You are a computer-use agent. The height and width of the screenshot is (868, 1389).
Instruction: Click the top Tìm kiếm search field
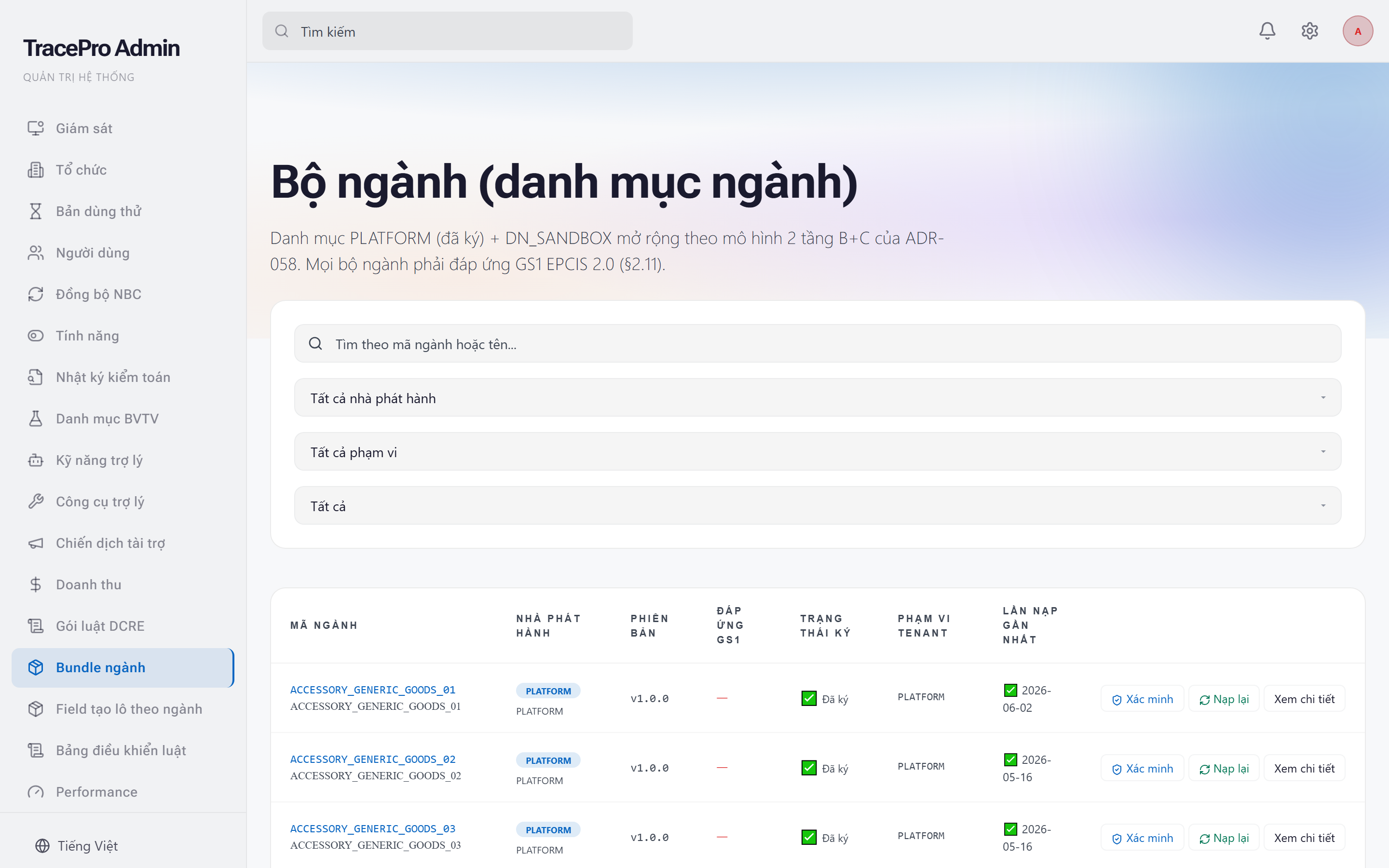447,31
